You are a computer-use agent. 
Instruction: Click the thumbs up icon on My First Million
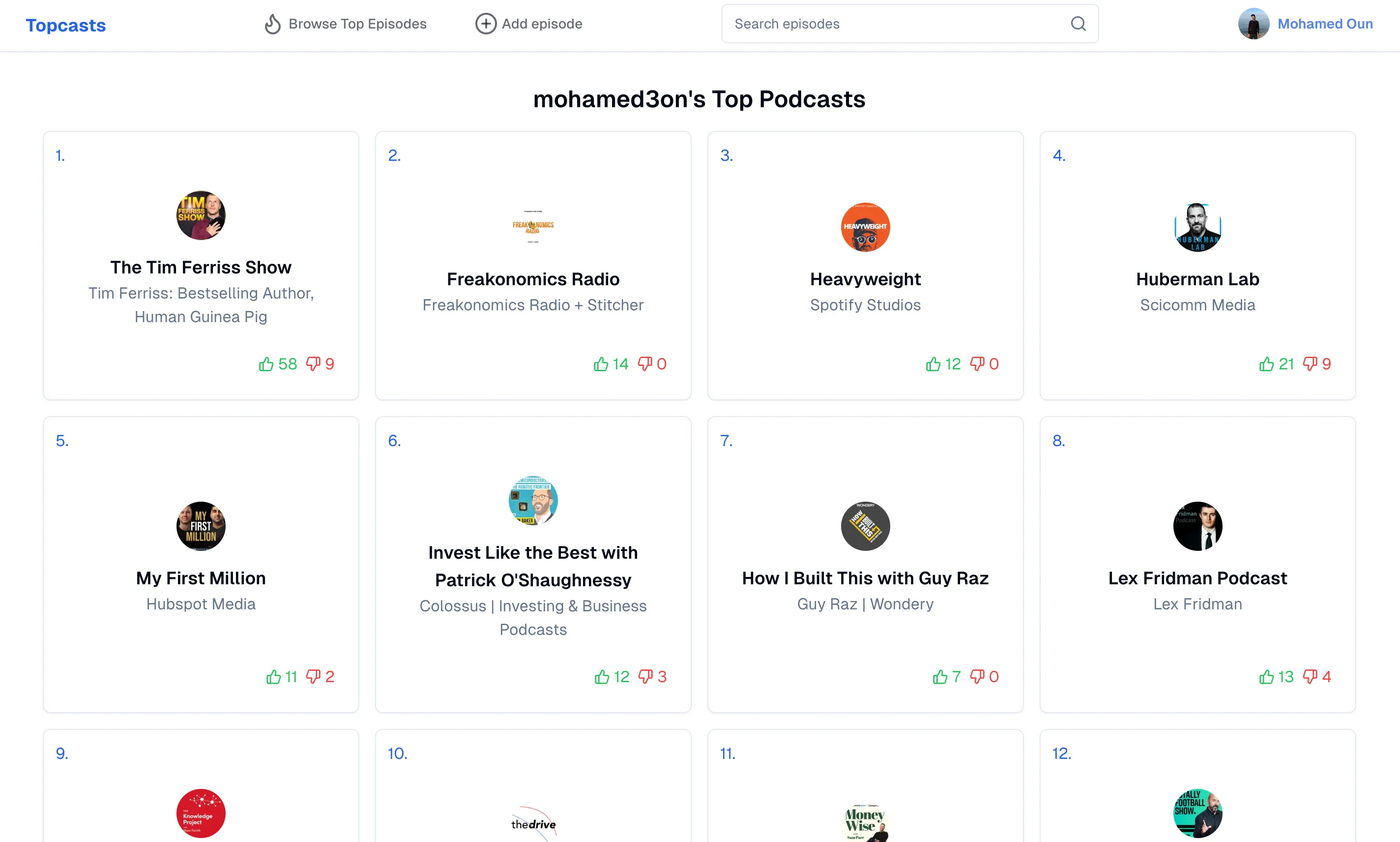point(273,676)
